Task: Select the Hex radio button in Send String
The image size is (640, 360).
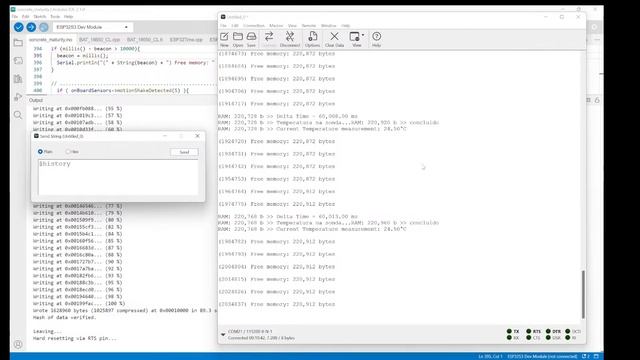Action: [x=68, y=151]
